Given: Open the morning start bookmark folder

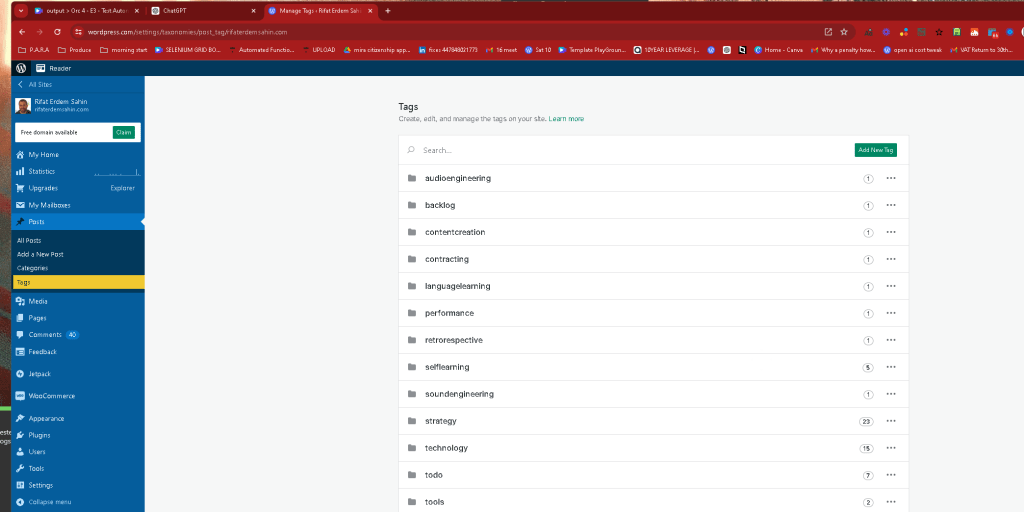Looking at the screenshot, I should click(x=123, y=50).
